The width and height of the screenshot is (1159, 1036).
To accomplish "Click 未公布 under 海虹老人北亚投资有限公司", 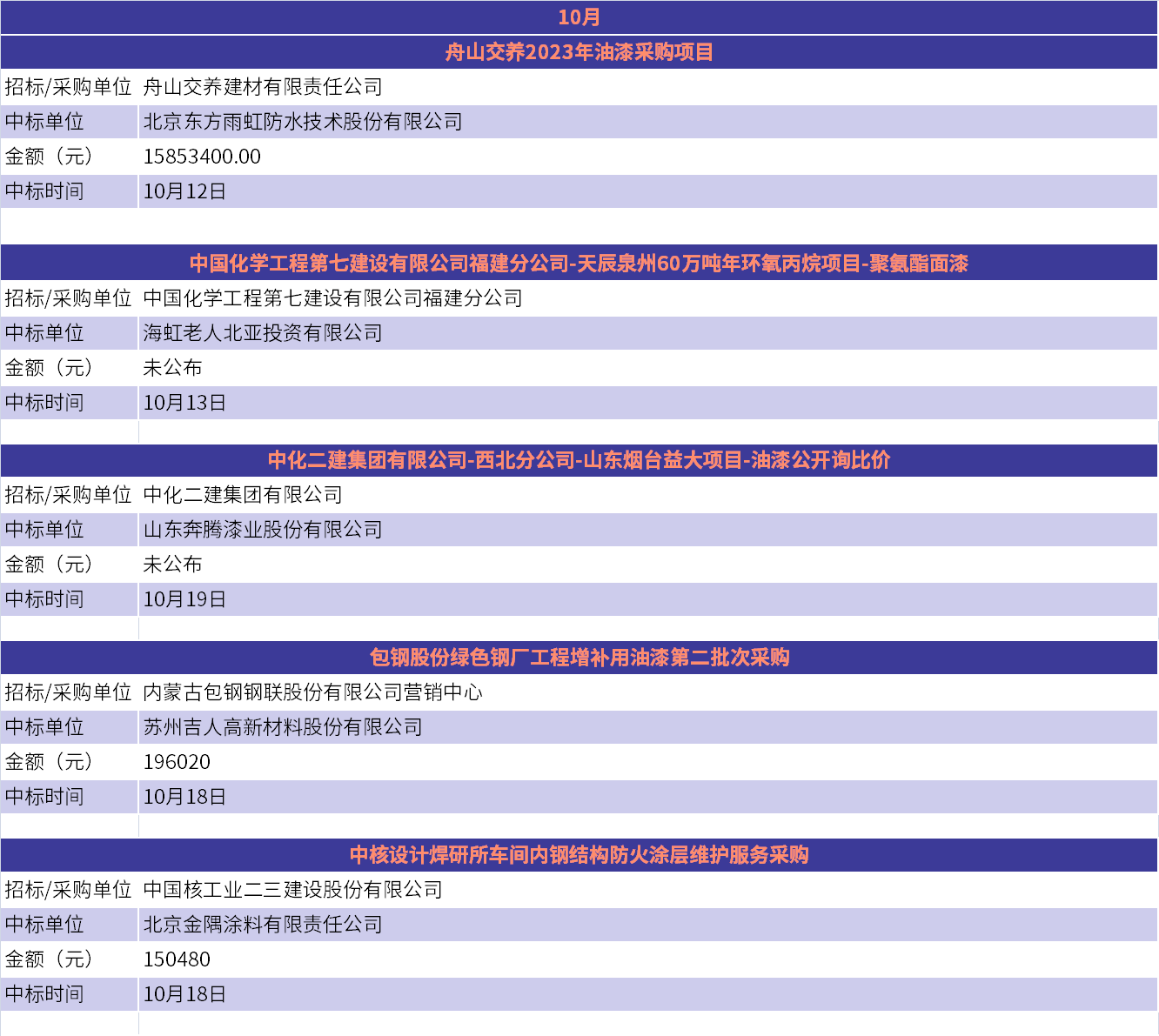I will [x=172, y=368].
